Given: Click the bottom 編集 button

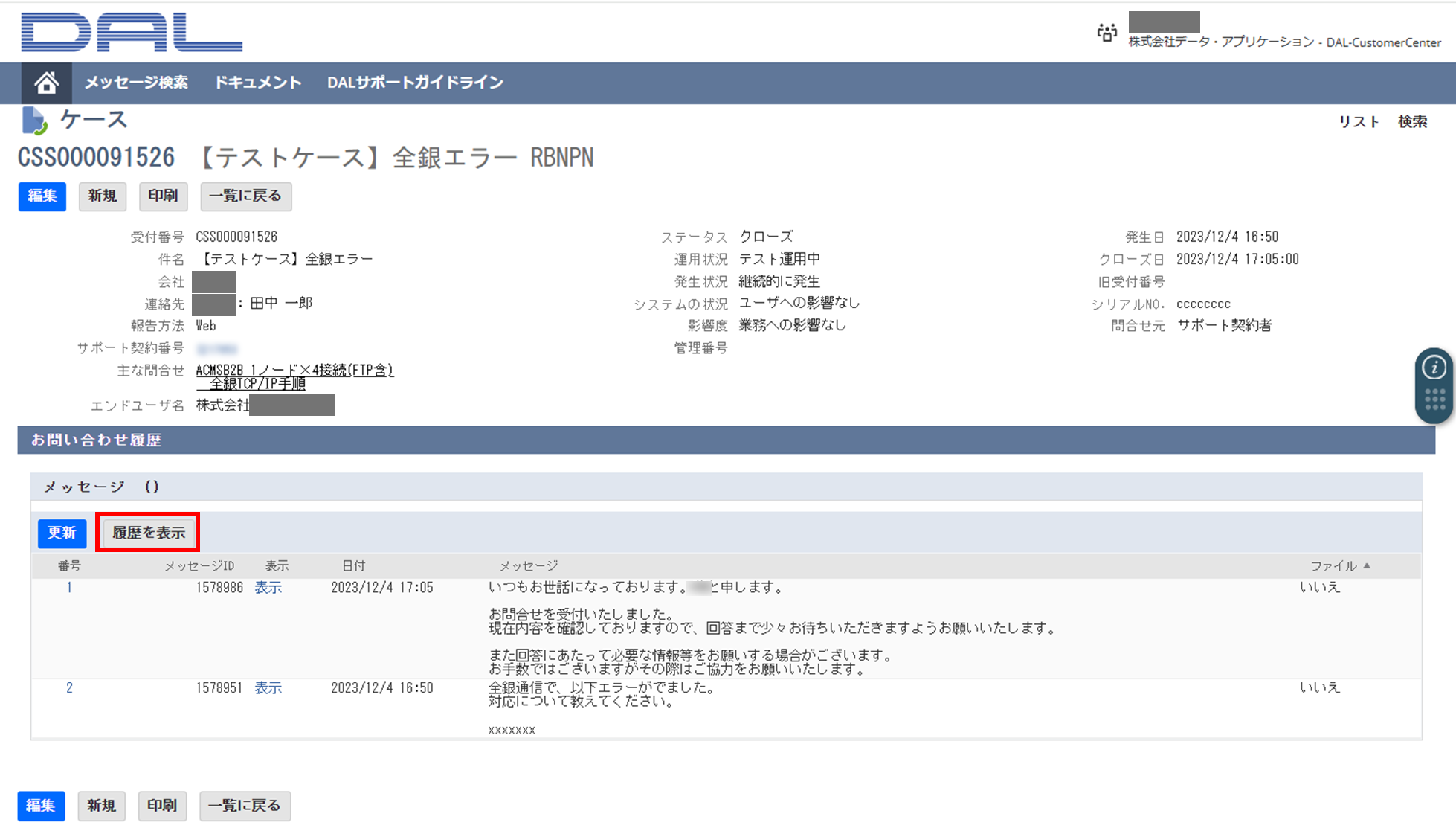Looking at the screenshot, I should click(x=41, y=806).
